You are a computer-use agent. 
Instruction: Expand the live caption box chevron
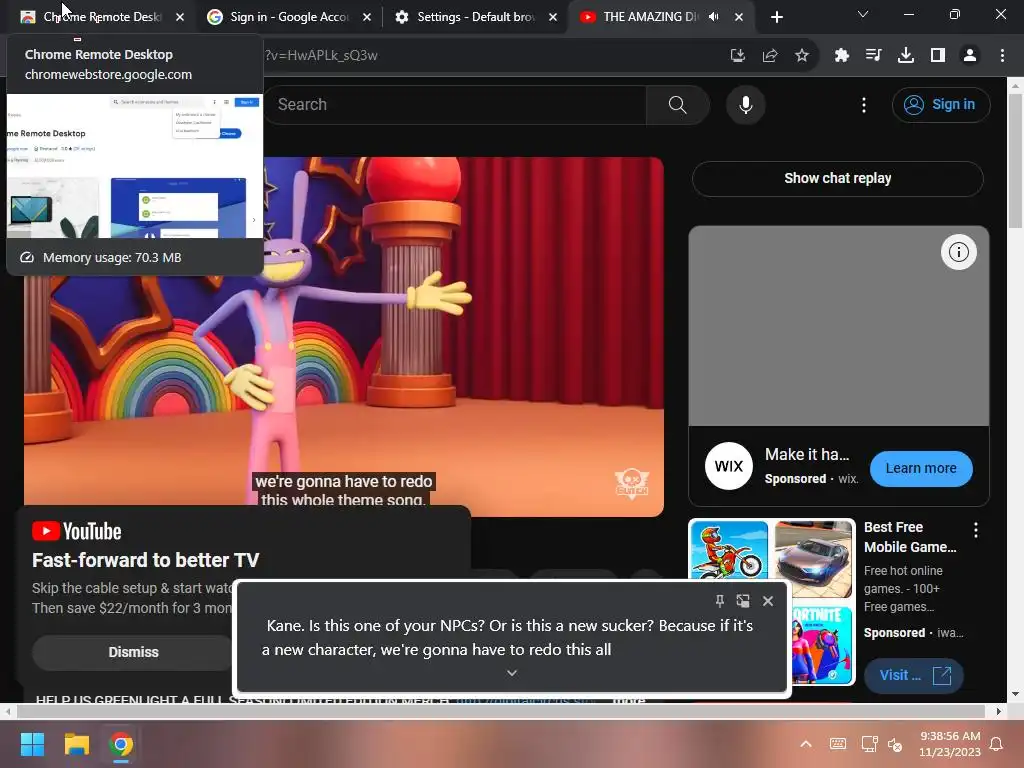[512, 673]
